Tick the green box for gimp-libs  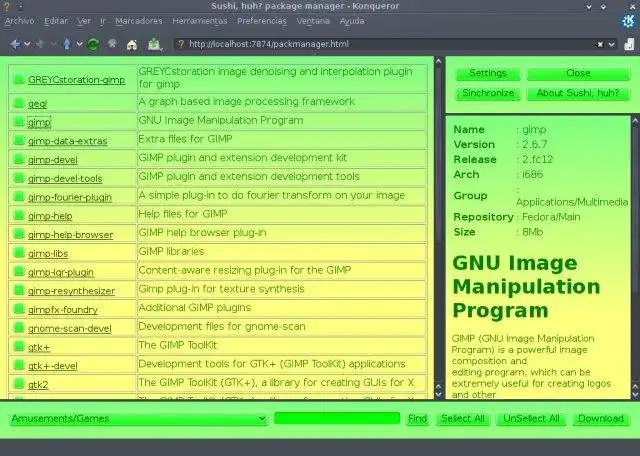(19, 253)
